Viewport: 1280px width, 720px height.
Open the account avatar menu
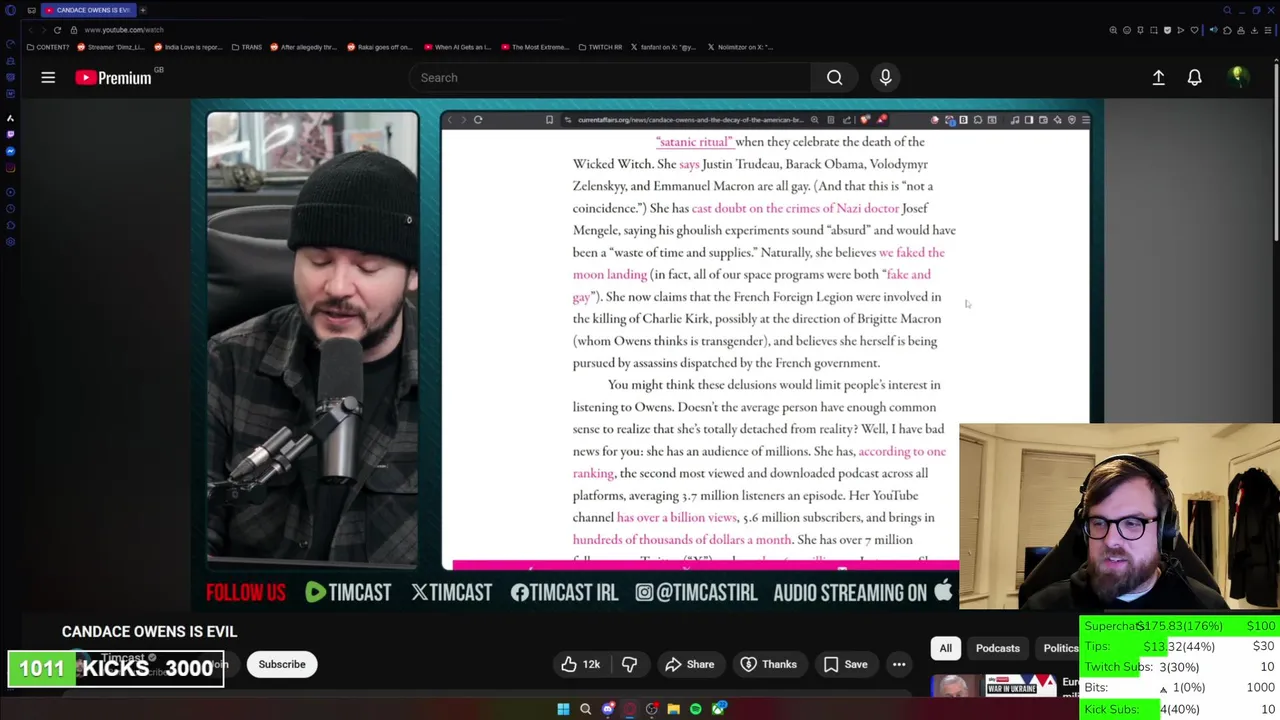[1237, 77]
